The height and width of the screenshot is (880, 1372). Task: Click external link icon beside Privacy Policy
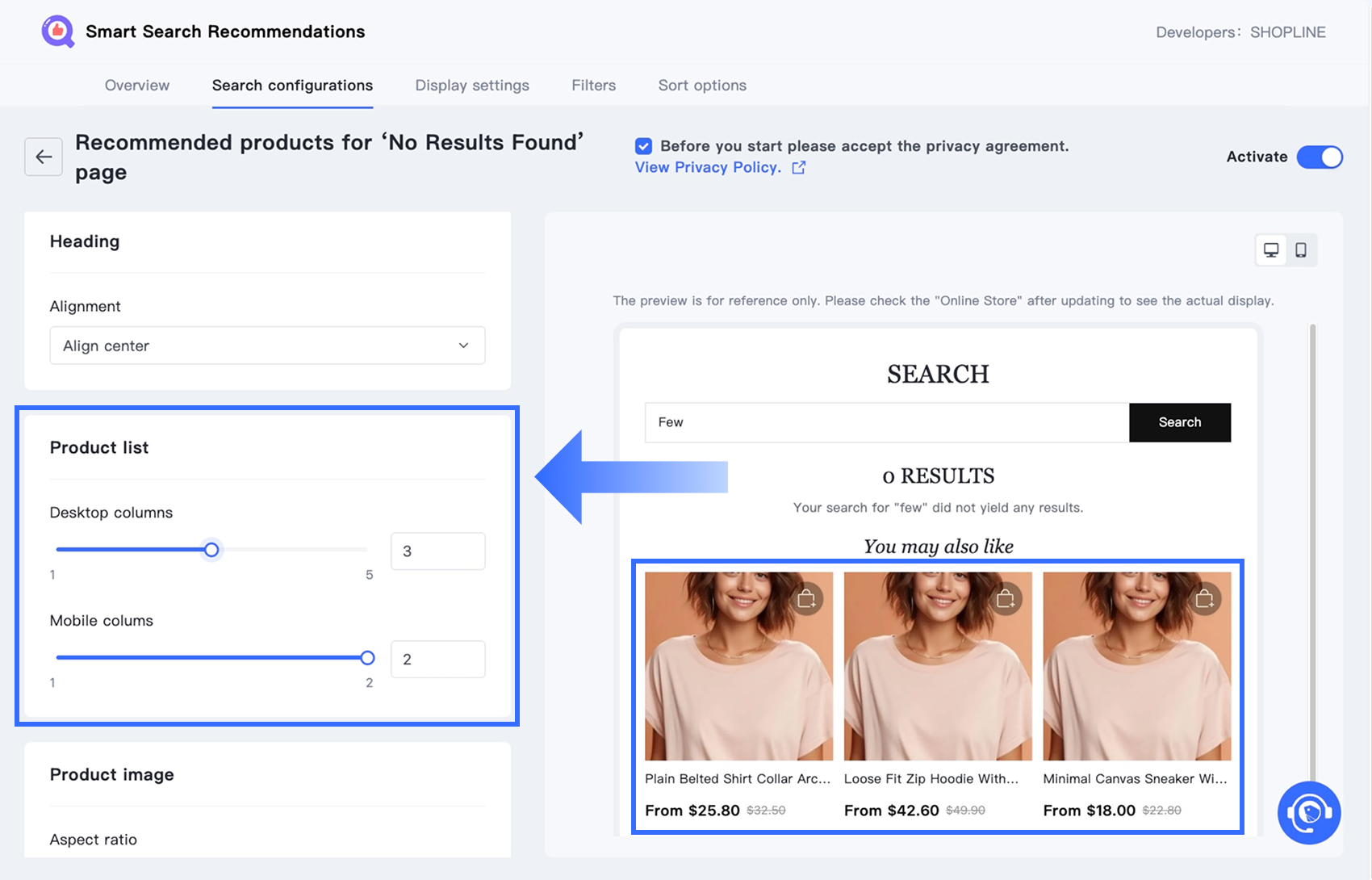pos(798,167)
